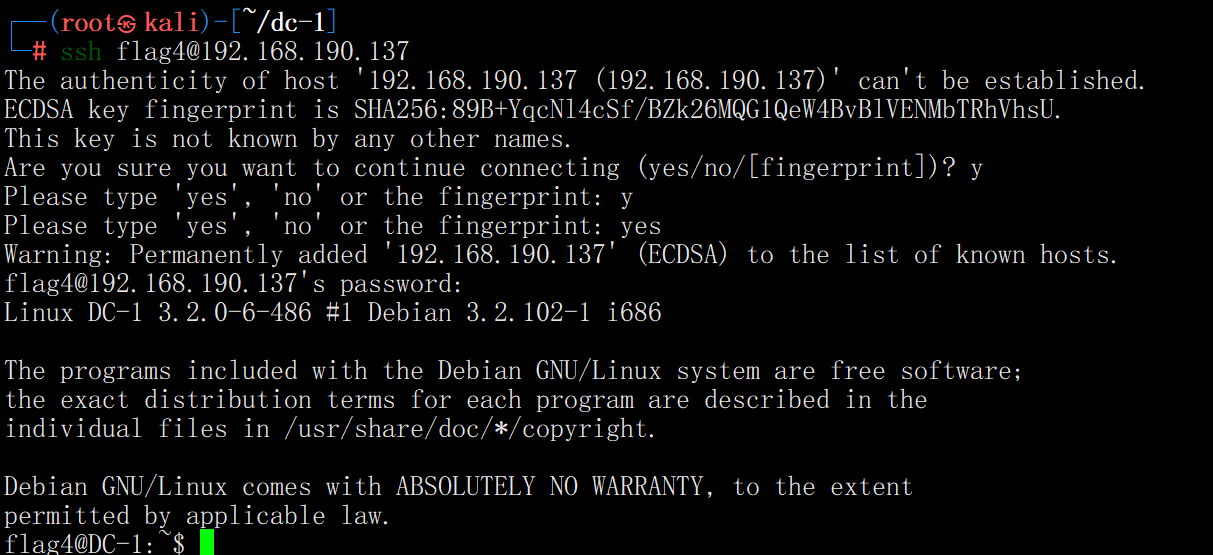Viewport: 1213px width, 555px height.
Task: Click the (yes/no/[fingerprint]) option text
Action: coord(794,168)
